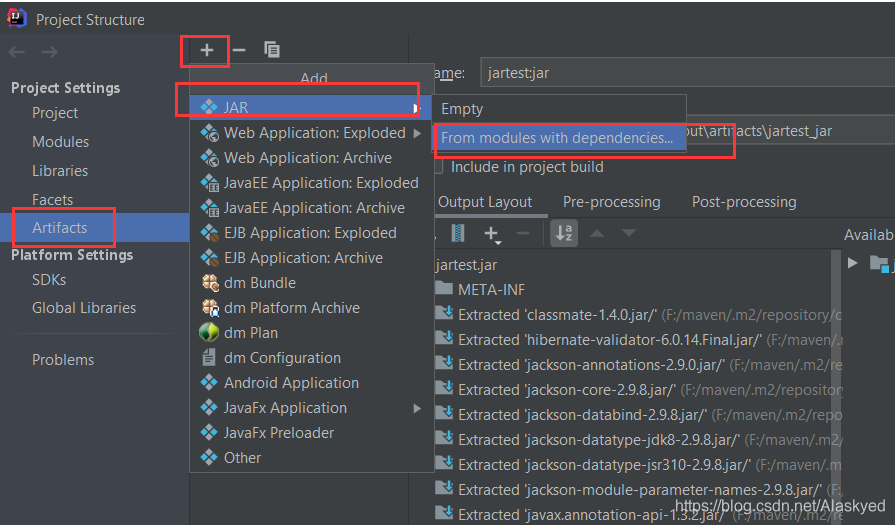
Task: Select JAR in the Add menu
Action: pos(311,107)
